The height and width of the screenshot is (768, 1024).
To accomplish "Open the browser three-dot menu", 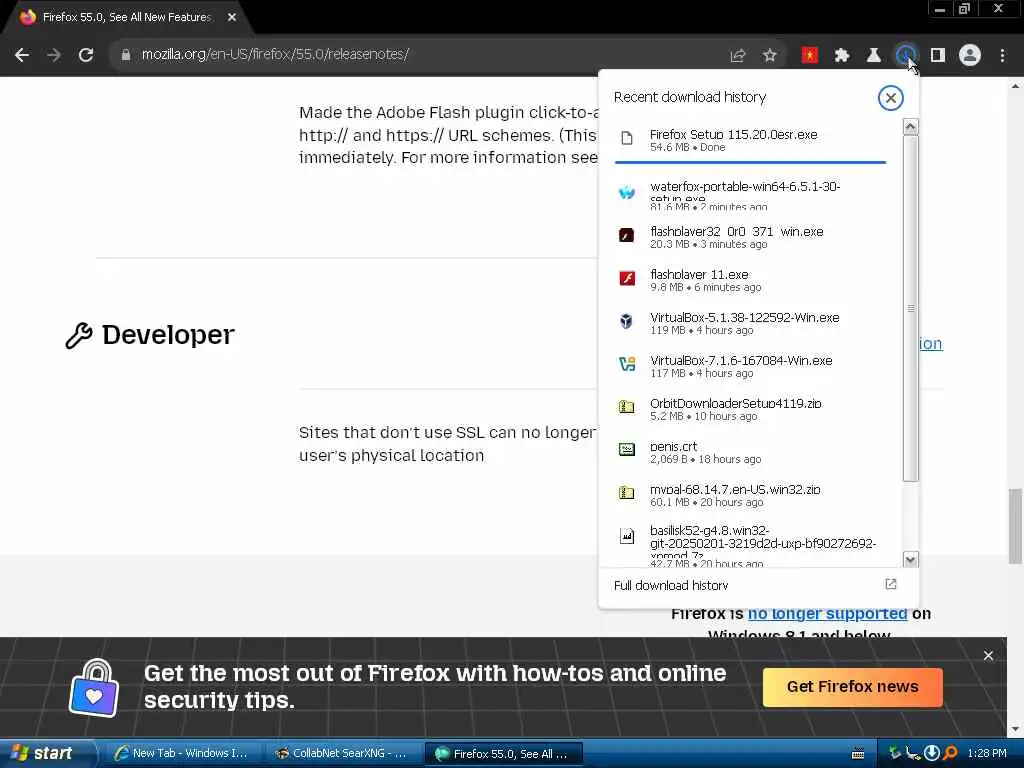I will click(1002, 56).
